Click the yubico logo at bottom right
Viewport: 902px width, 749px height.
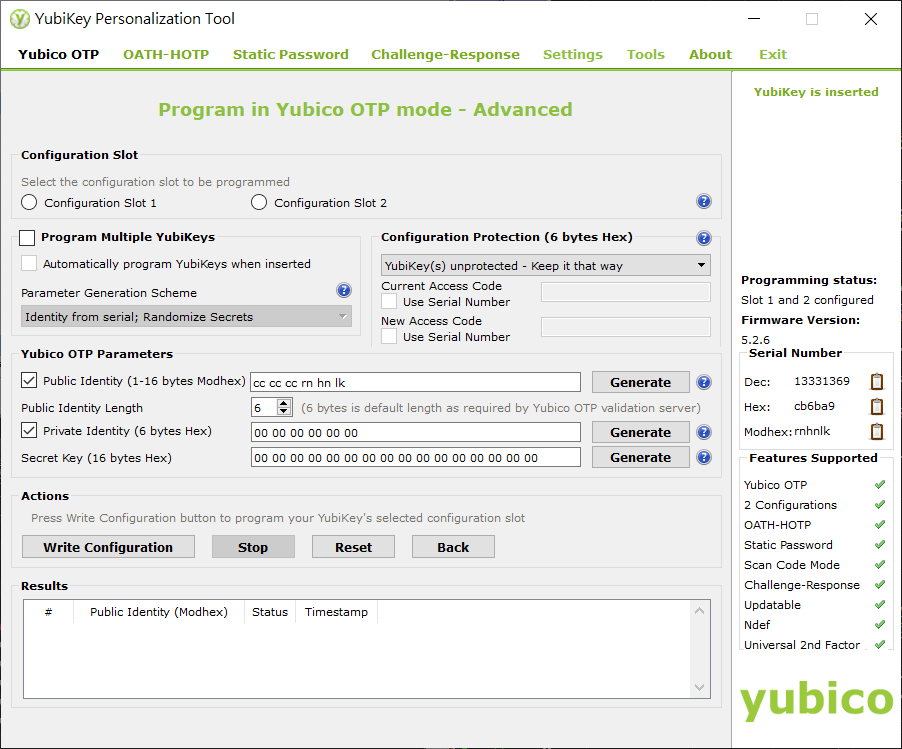pos(816,700)
